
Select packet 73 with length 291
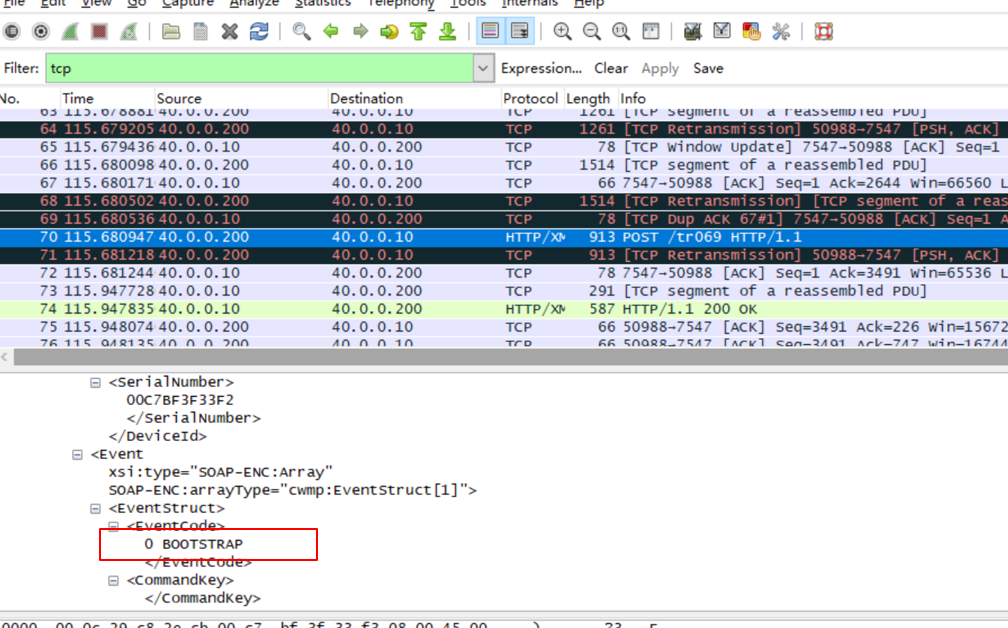504,291
